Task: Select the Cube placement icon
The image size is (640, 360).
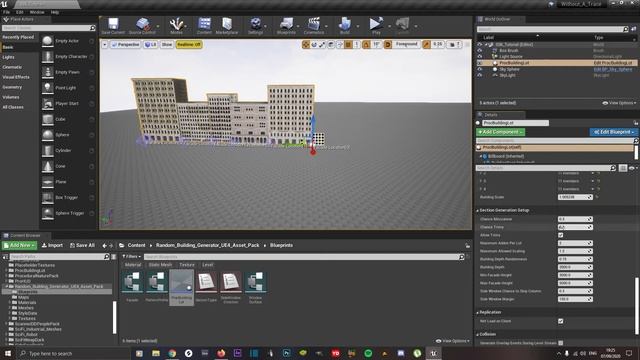Action: (x=48, y=119)
